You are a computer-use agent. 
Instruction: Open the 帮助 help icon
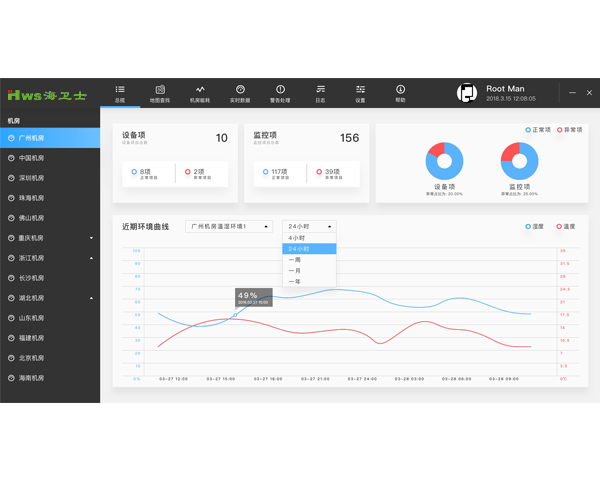(x=400, y=89)
